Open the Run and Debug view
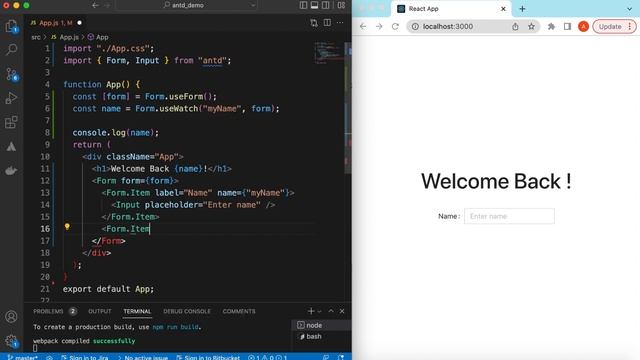The image size is (640, 360). click(x=11, y=98)
